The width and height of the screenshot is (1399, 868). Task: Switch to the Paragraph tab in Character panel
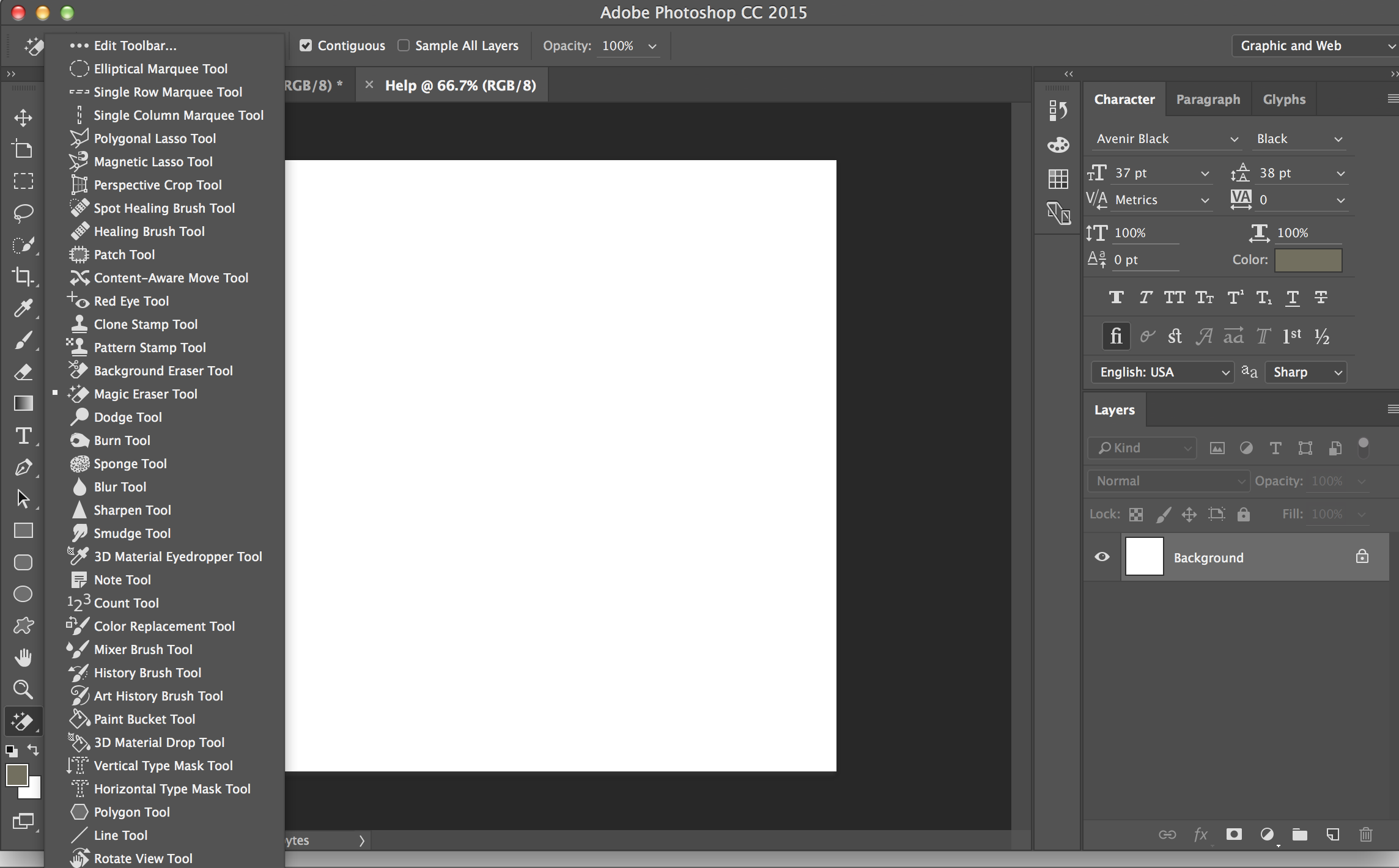tap(1209, 98)
